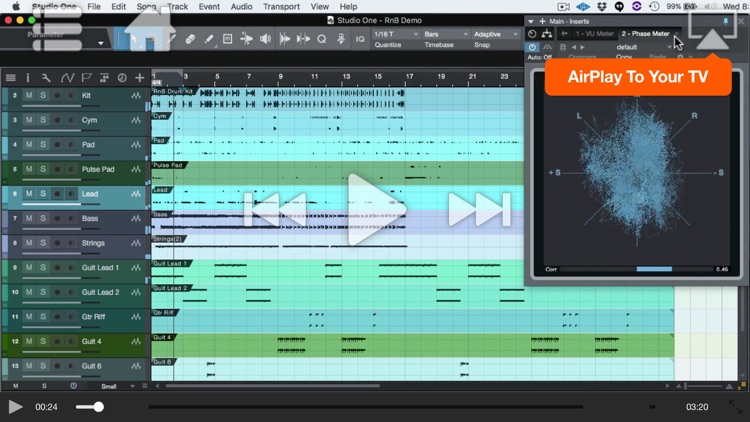Click the IQ input quantize button
The width and height of the screenshot is (750, 422).
[x=360, y=39]
